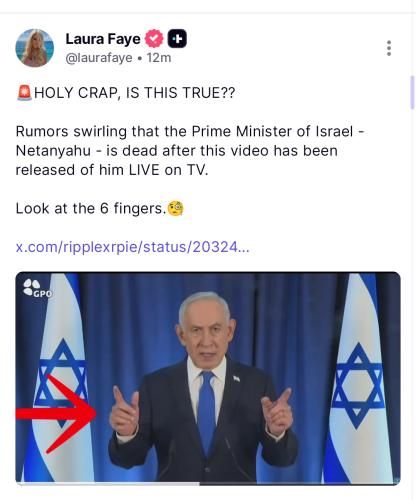Click the monocle face emoji

point(175,209)
